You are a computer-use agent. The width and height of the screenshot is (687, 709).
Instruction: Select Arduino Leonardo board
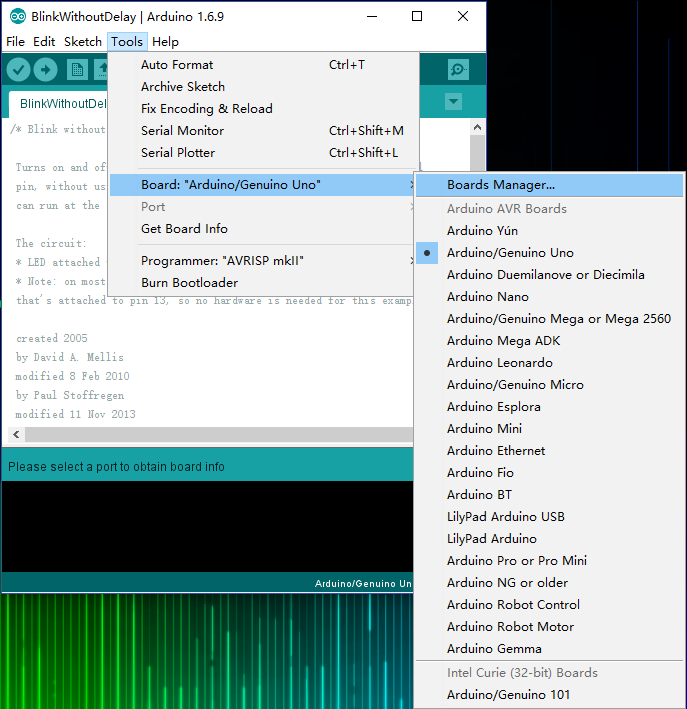tap(549, 363)
